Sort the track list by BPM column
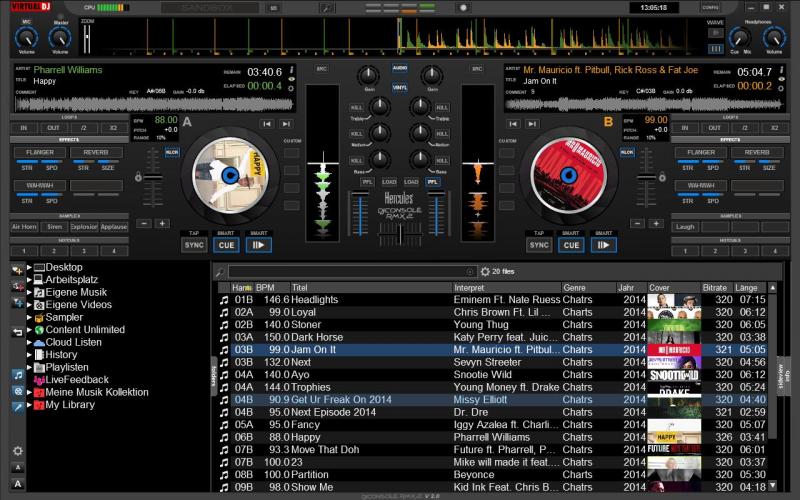Viewport: 800px width, 500px height. (x=266, y=287)
